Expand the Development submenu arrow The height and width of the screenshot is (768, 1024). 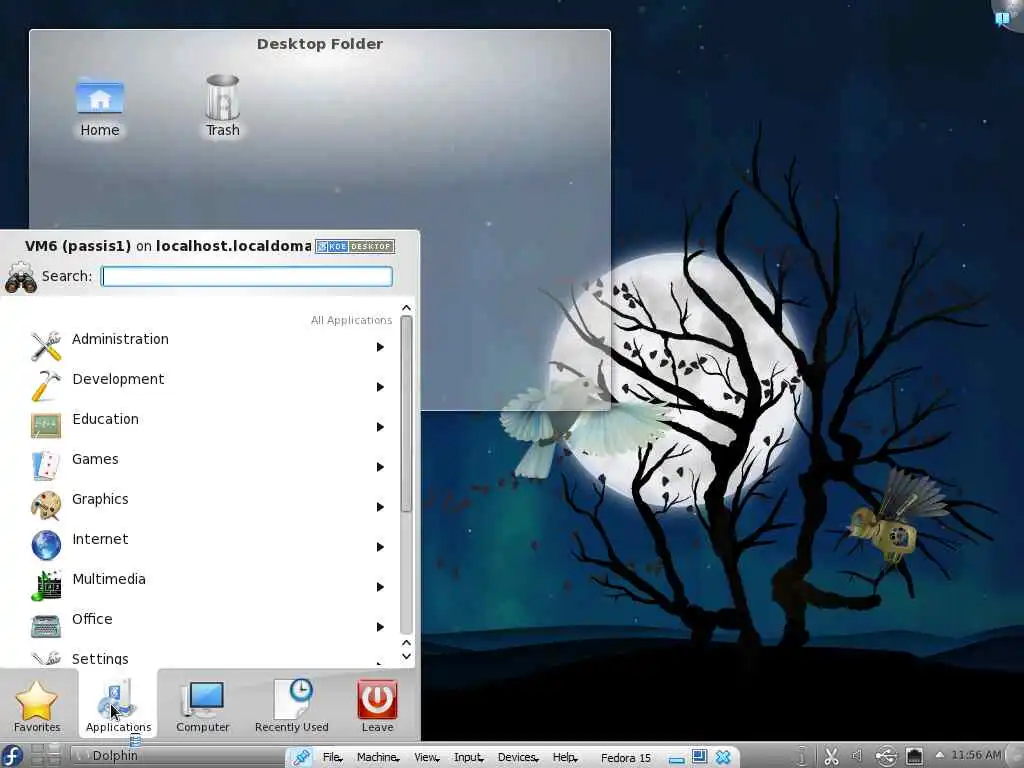[380, 387]
